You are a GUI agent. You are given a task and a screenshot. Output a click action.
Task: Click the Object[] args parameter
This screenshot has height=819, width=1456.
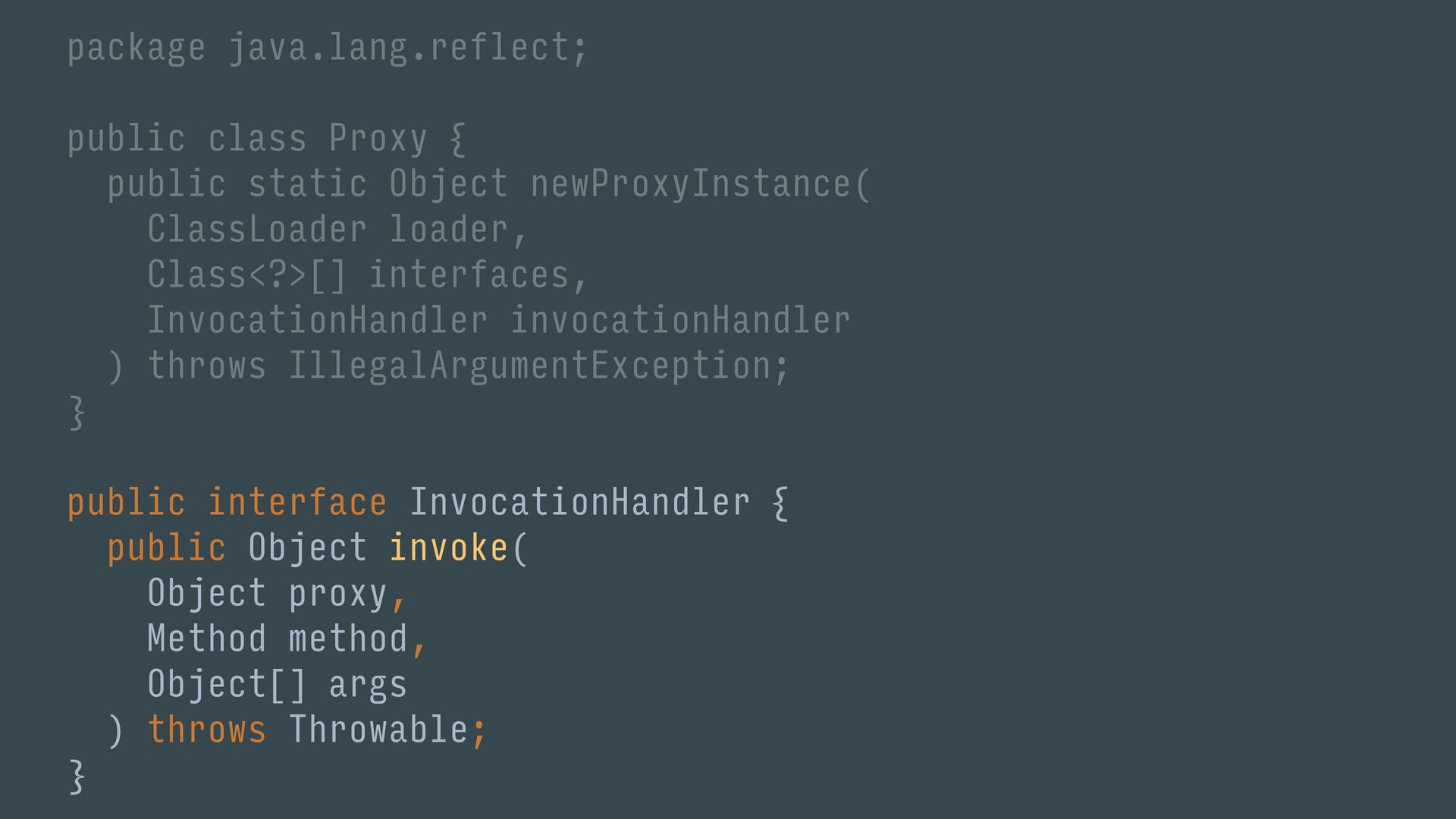point(277,686)
